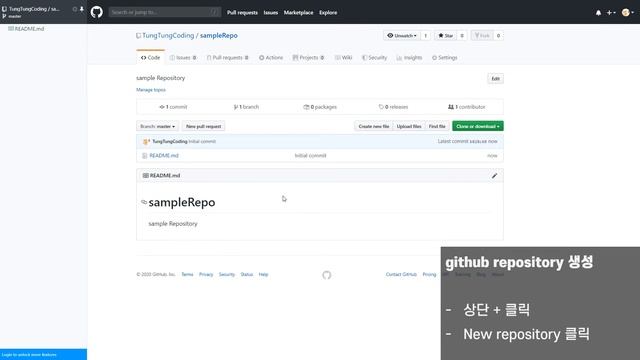The image size is (640, 360).
Task: Switch to the Settings tab
Action: pyautogui.click(x=445, y=58)
